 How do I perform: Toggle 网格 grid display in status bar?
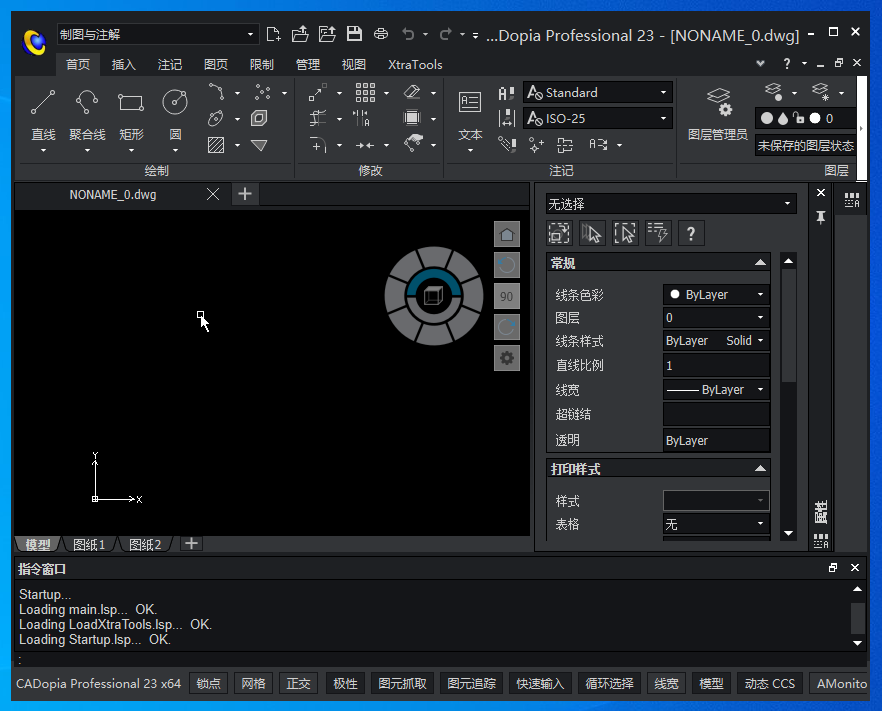[253, 684]
